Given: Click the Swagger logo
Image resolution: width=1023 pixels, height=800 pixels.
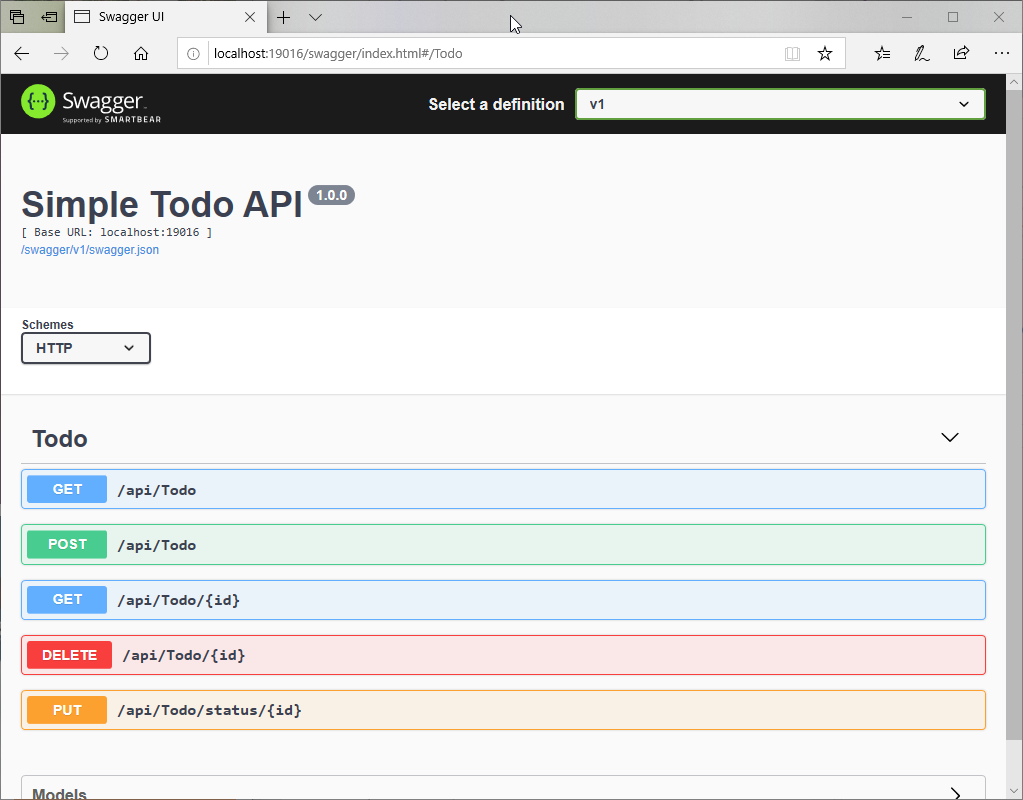Looking at the screenshot, I should click(x=91, y=104).
